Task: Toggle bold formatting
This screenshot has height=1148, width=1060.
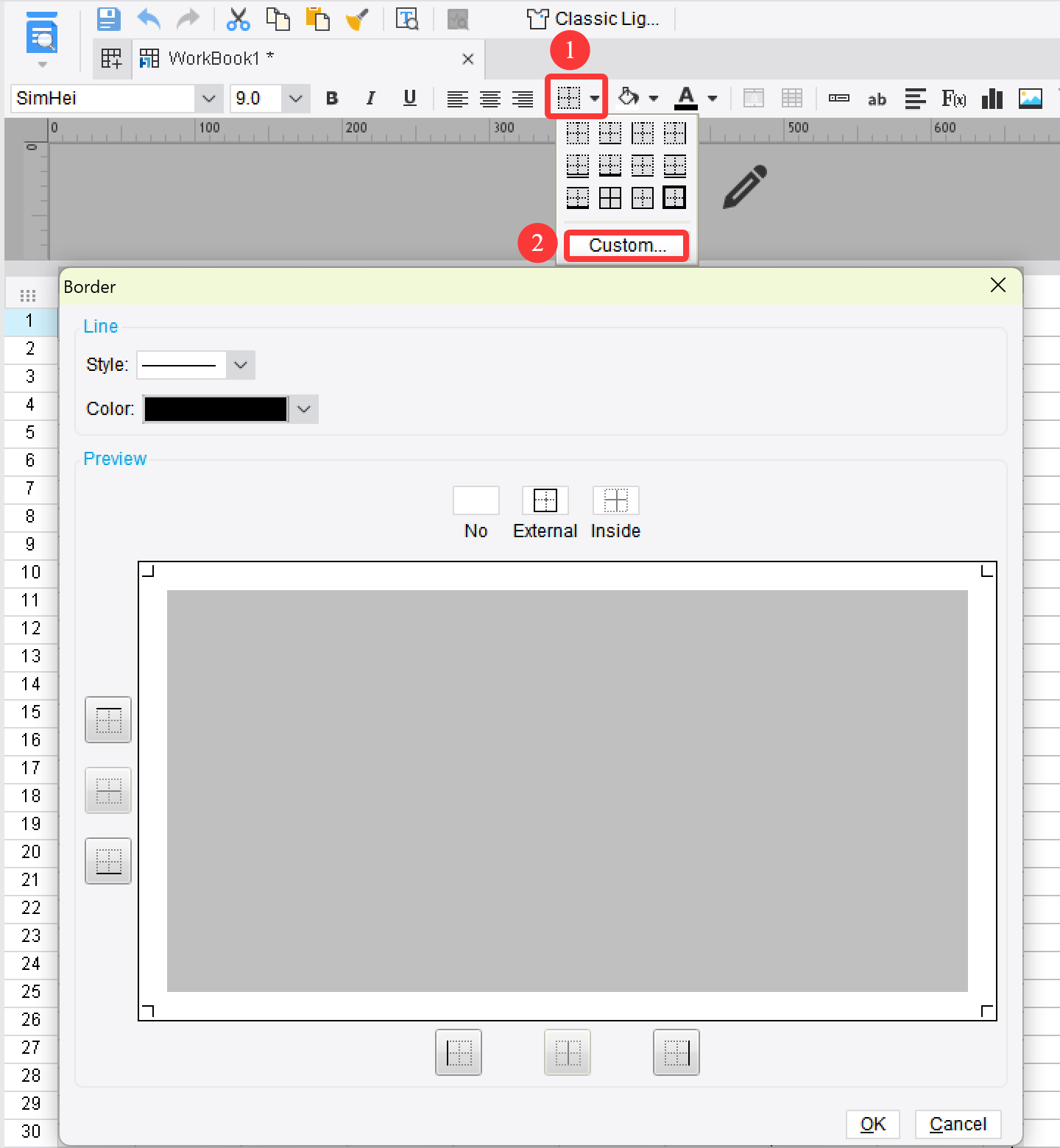Action: [x=332, y=98]
